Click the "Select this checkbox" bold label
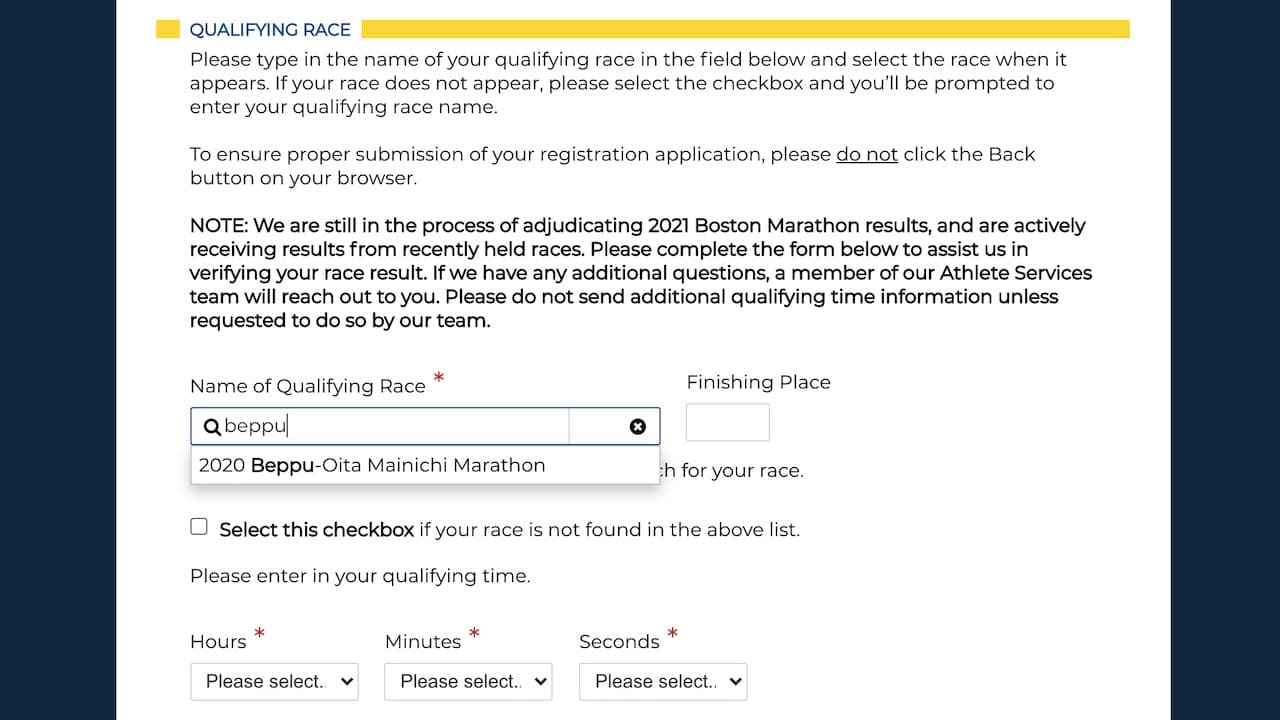 tap(316, 530)
